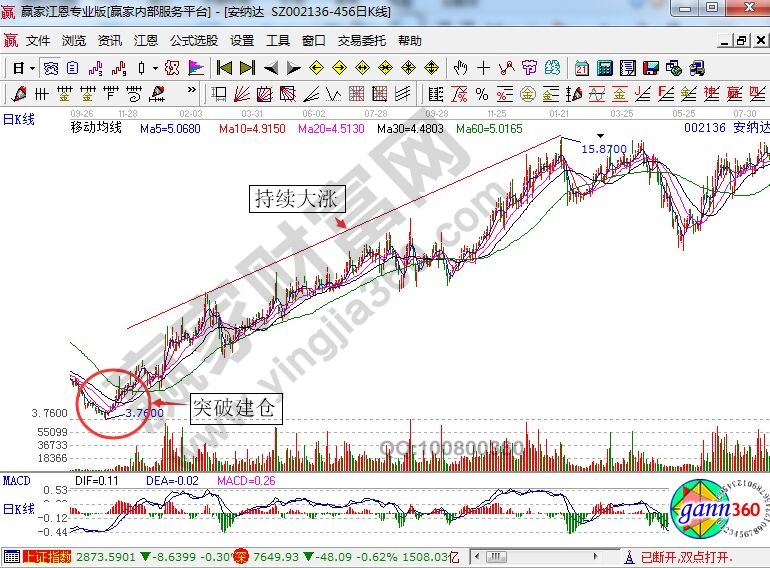Click the percent sign drawing tool
The height and width of the screenshot is (568, 770).
[481, 94]
